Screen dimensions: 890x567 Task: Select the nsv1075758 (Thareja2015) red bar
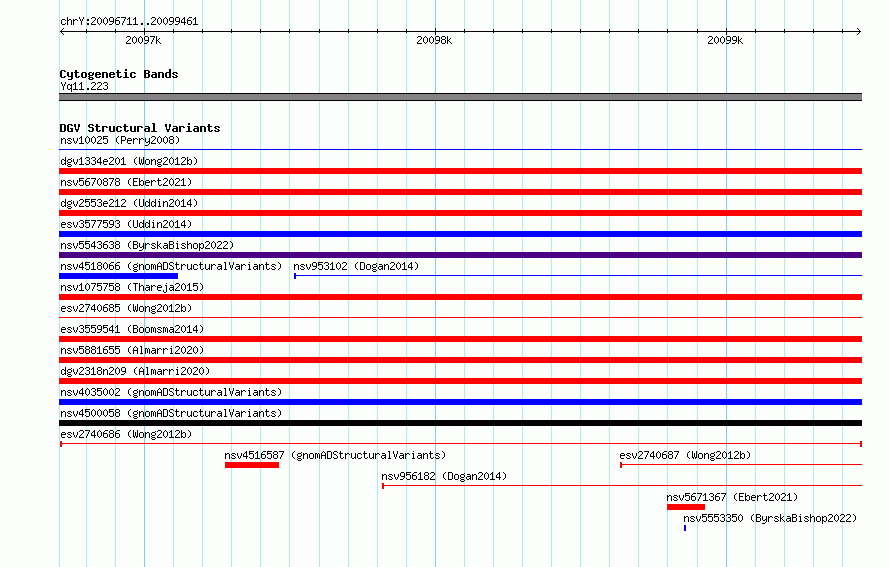pyautogui.click(x=460, y=297)
